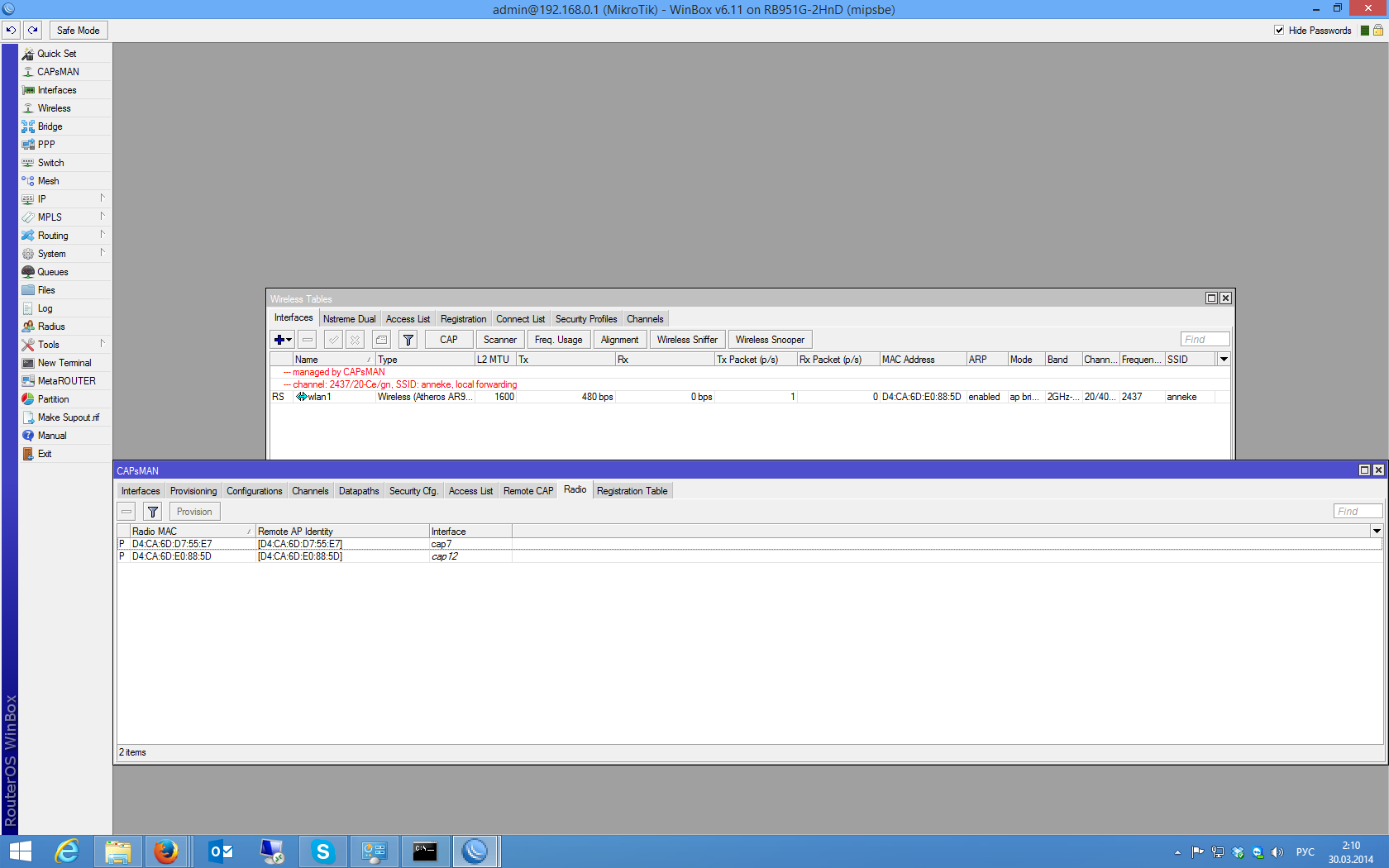Toggle Hide Passwords checkbox
This screenshot has height=868, width=1389.
tap(1279, 31)
